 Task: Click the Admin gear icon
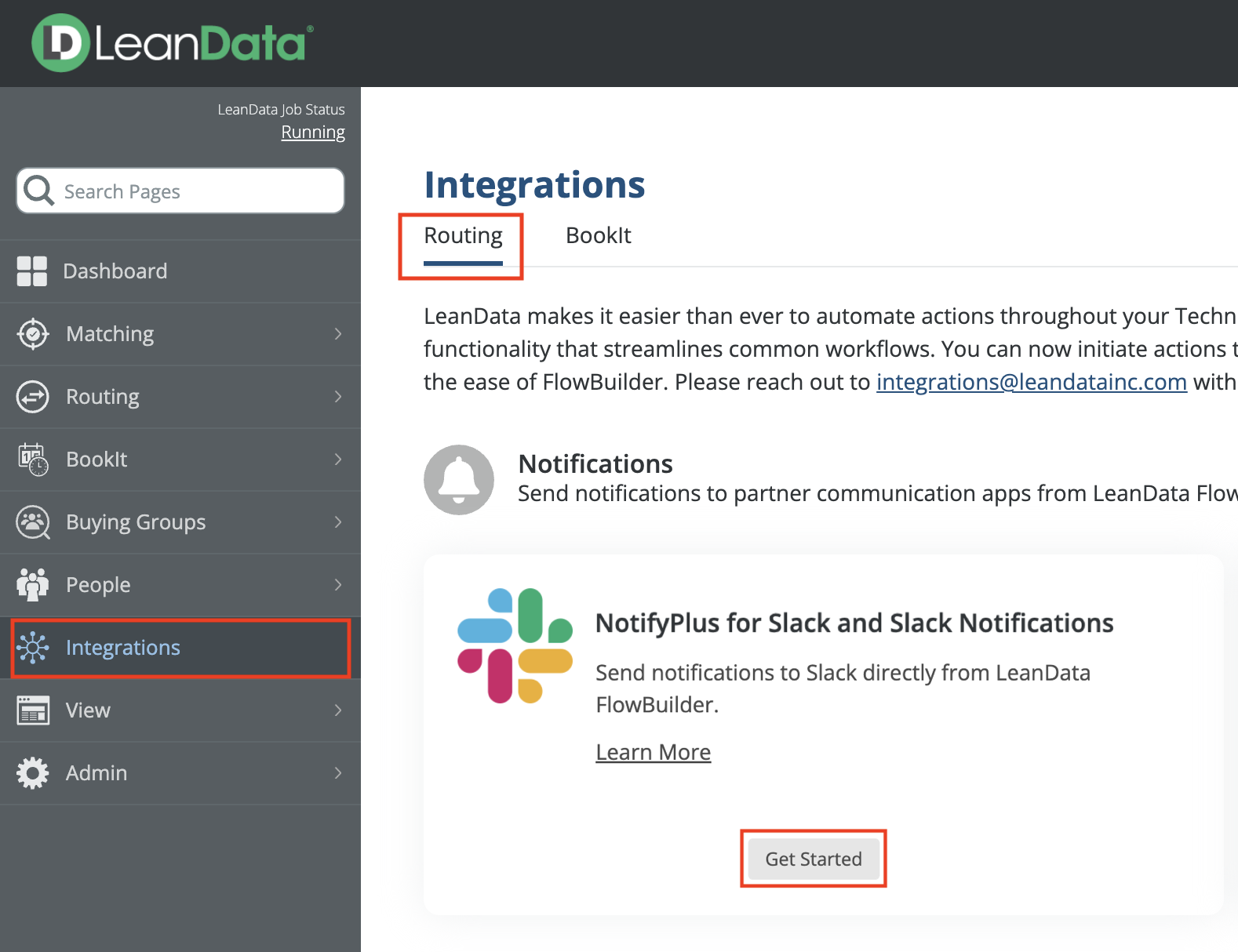tap(33, 773)
